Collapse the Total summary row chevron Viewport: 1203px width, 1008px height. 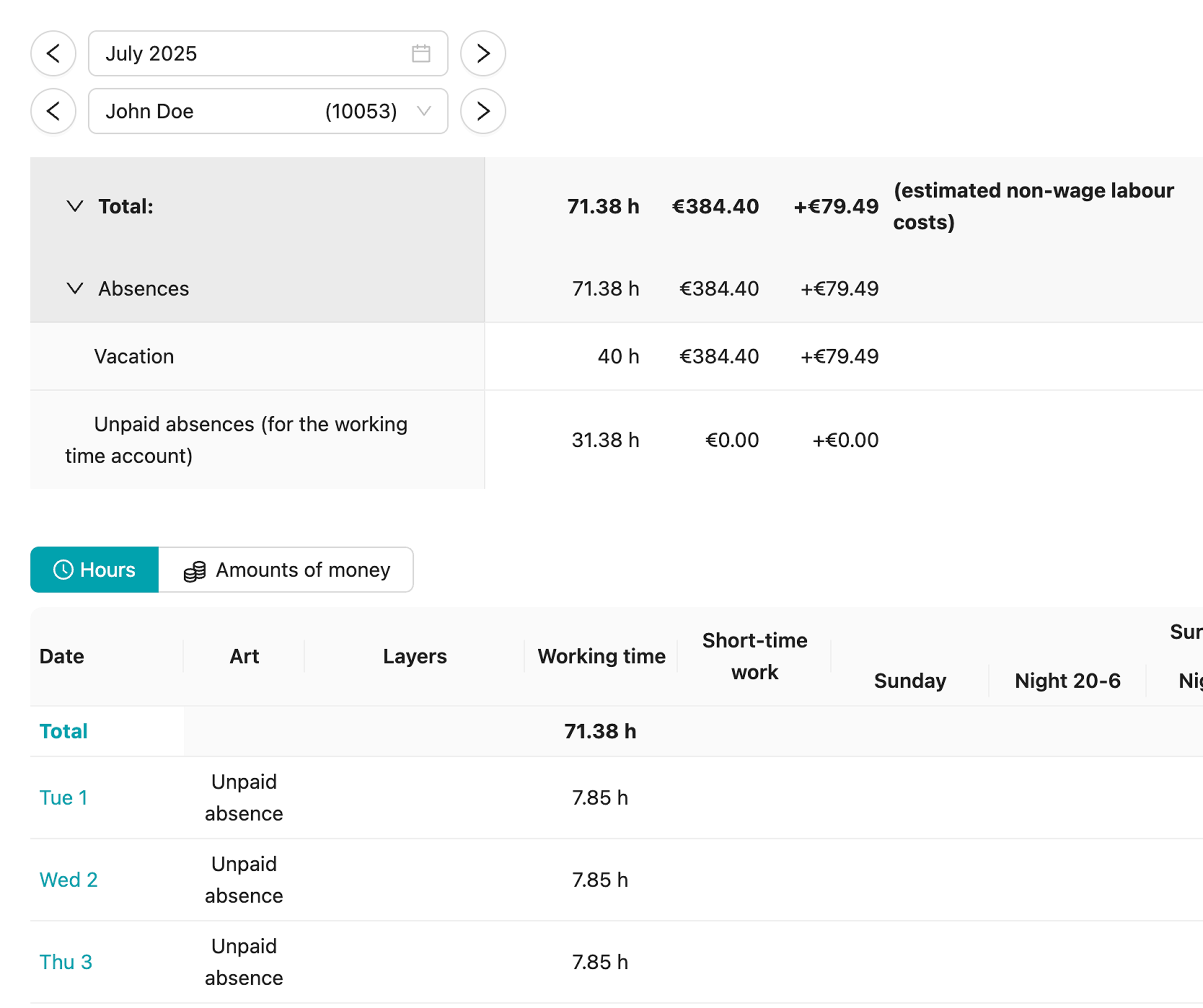click(x=75, y=206)
